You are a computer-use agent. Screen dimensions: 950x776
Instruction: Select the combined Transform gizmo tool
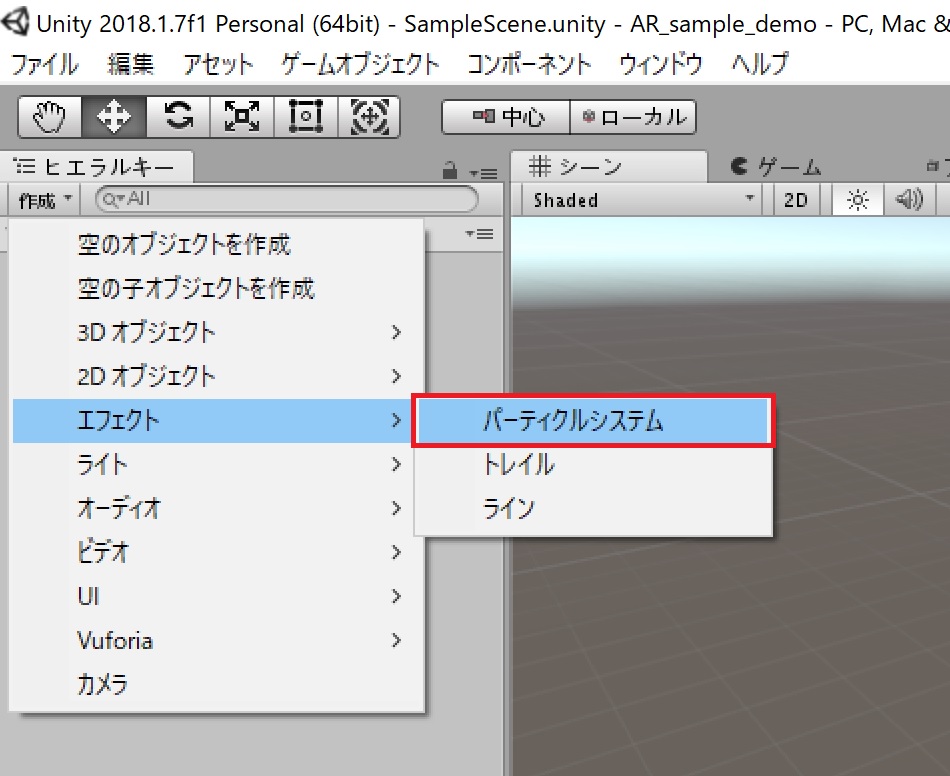(370, 117)
